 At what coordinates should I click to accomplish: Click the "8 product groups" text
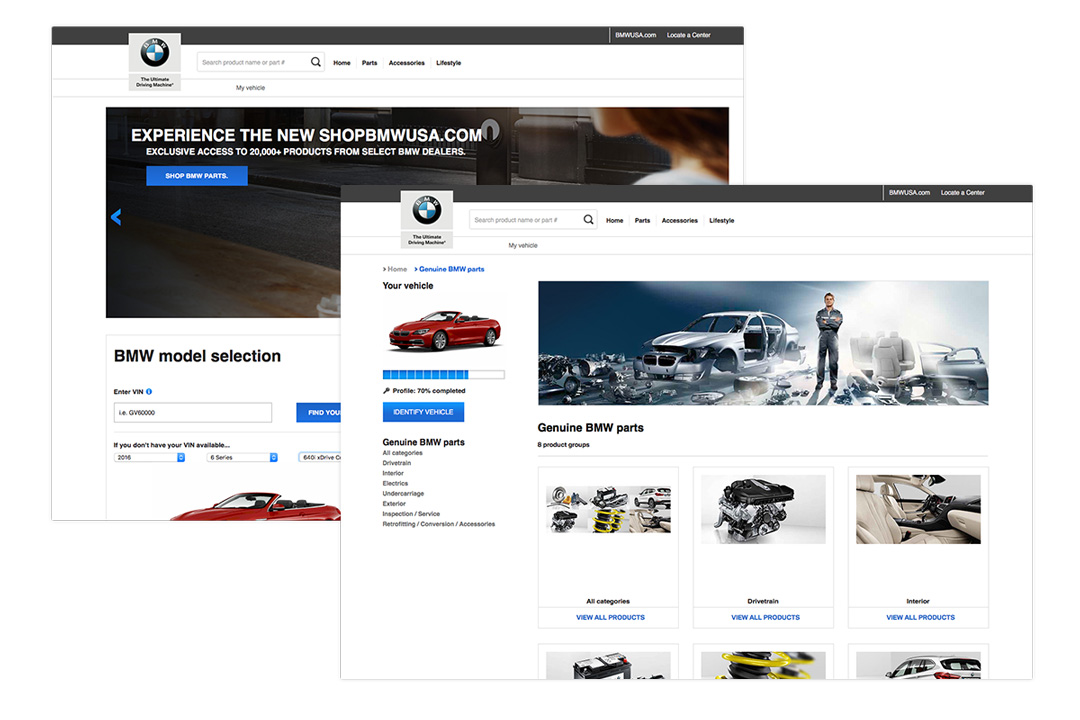point(563,445)
